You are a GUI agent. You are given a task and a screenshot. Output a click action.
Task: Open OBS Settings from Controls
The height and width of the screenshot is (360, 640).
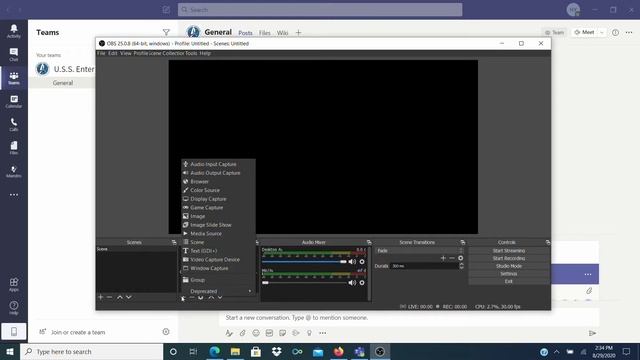click(x=509, y=273)
